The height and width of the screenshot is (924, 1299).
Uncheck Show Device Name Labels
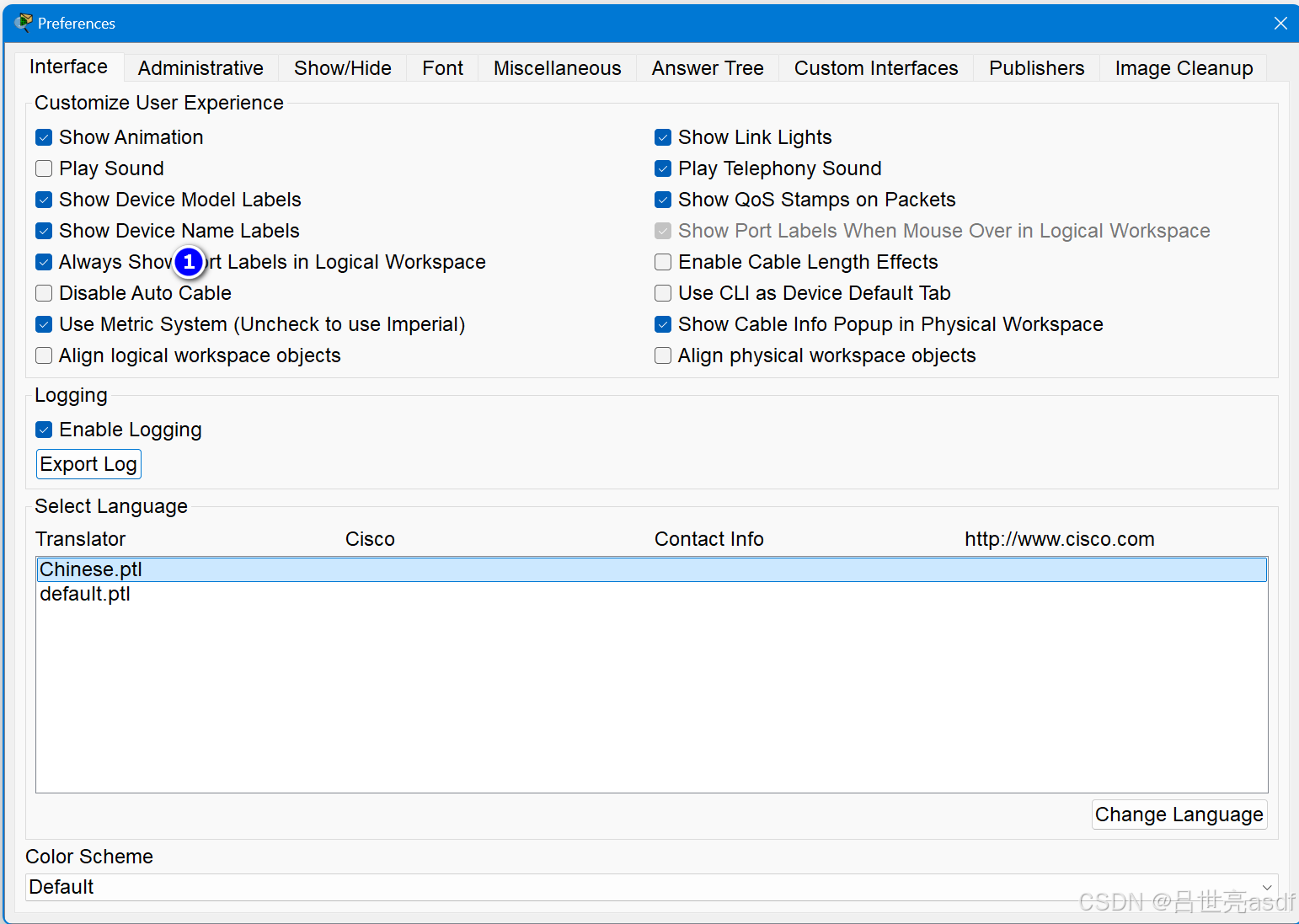(x=44, y=231)
